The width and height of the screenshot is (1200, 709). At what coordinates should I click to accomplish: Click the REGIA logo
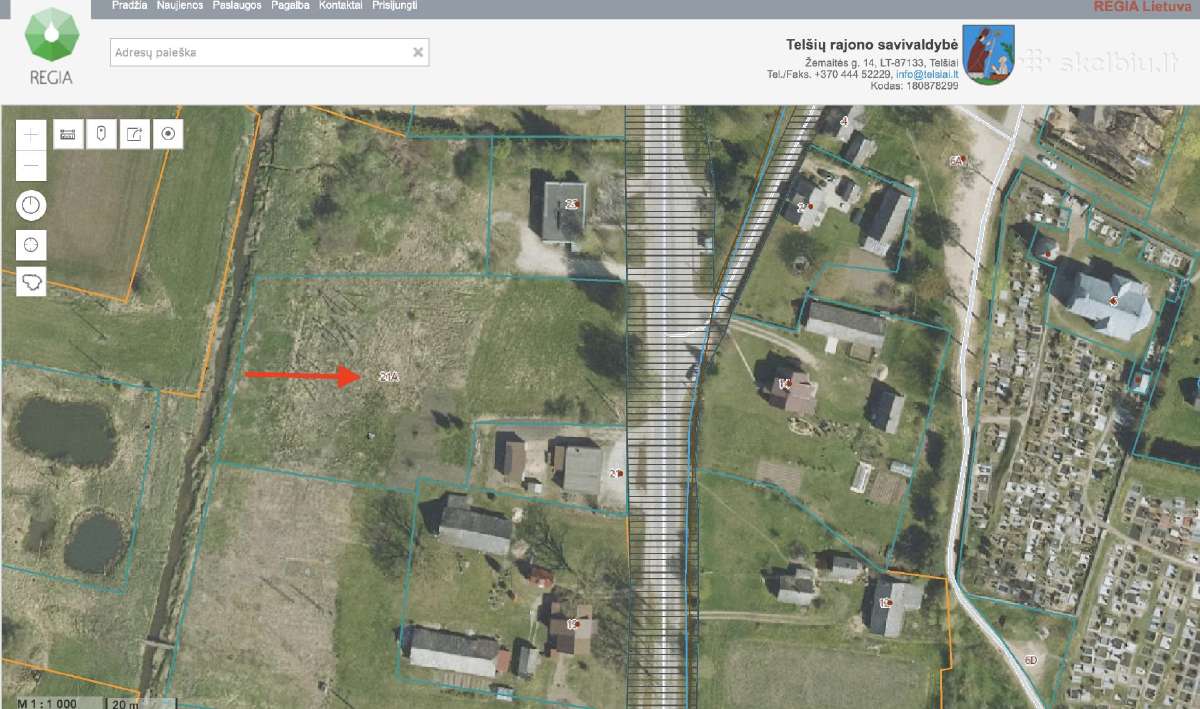[x=51, y=46]
